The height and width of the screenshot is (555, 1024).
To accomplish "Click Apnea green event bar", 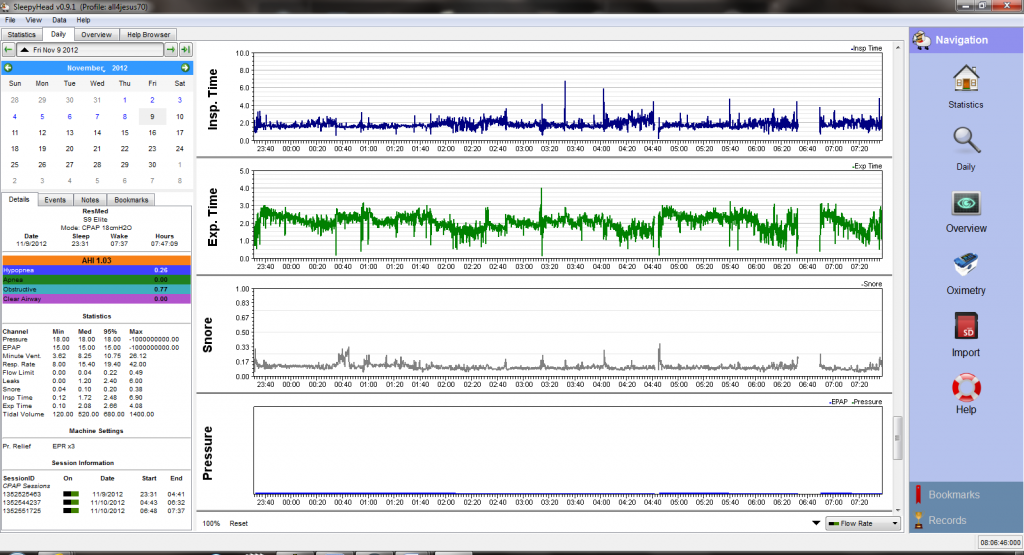I will [x=97, y=279].
